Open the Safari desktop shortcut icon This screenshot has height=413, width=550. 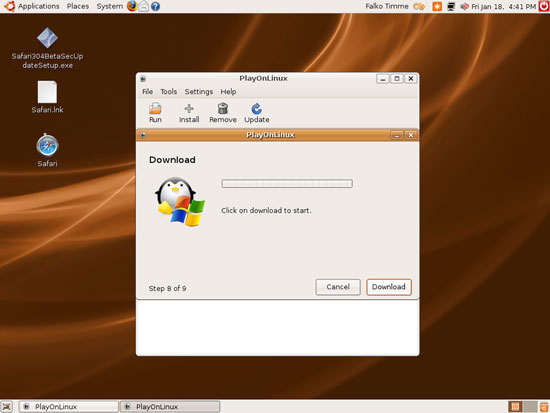47,145
